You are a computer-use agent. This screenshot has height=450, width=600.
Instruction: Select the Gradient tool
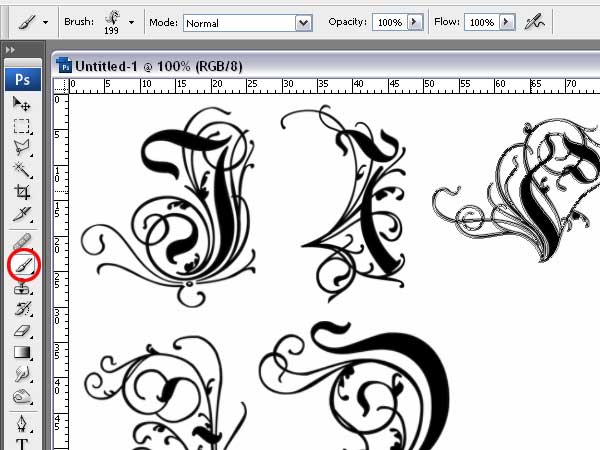[x=22, y=352]
